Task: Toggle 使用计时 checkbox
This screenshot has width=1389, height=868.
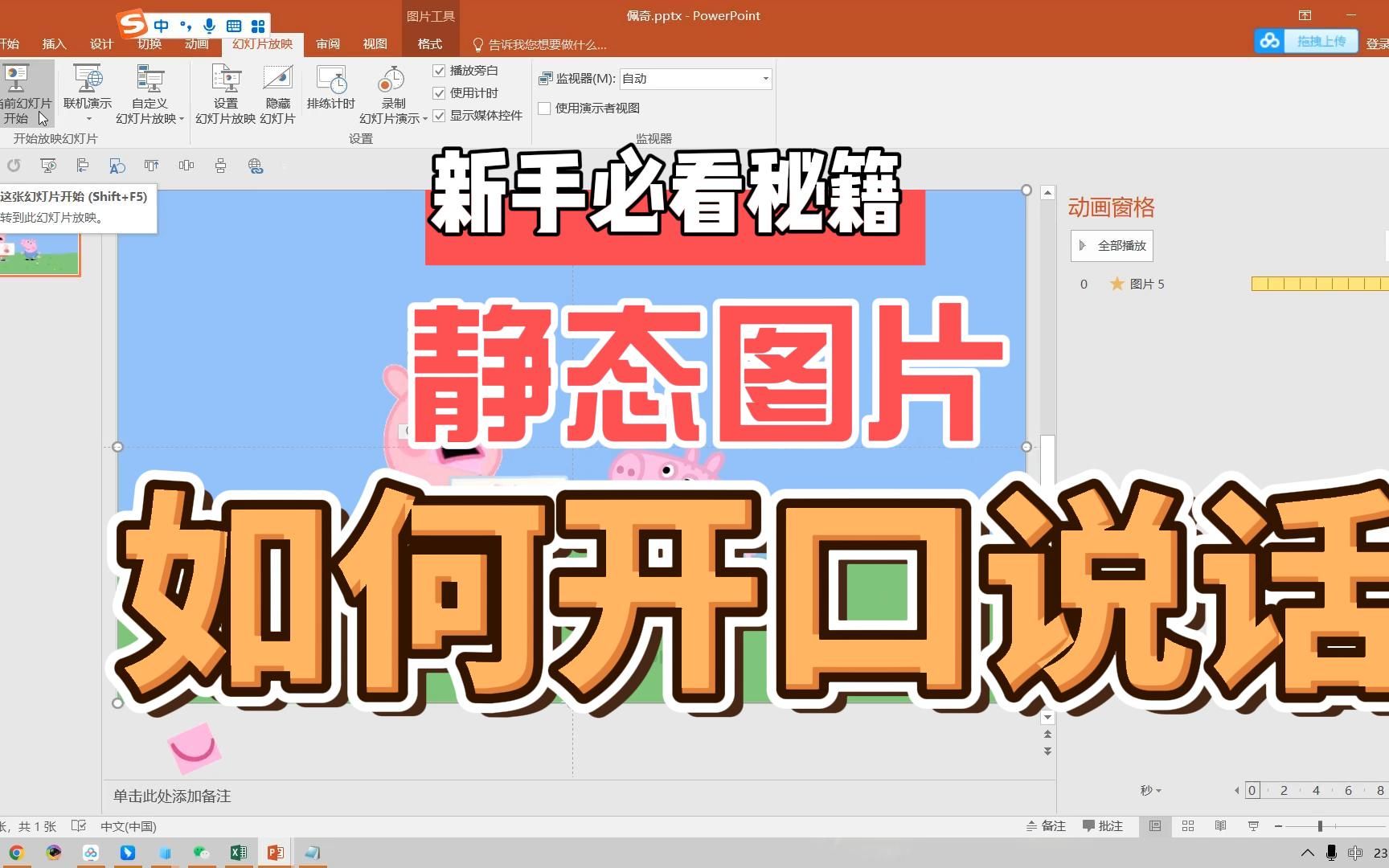Action: (x=439, y=93)
